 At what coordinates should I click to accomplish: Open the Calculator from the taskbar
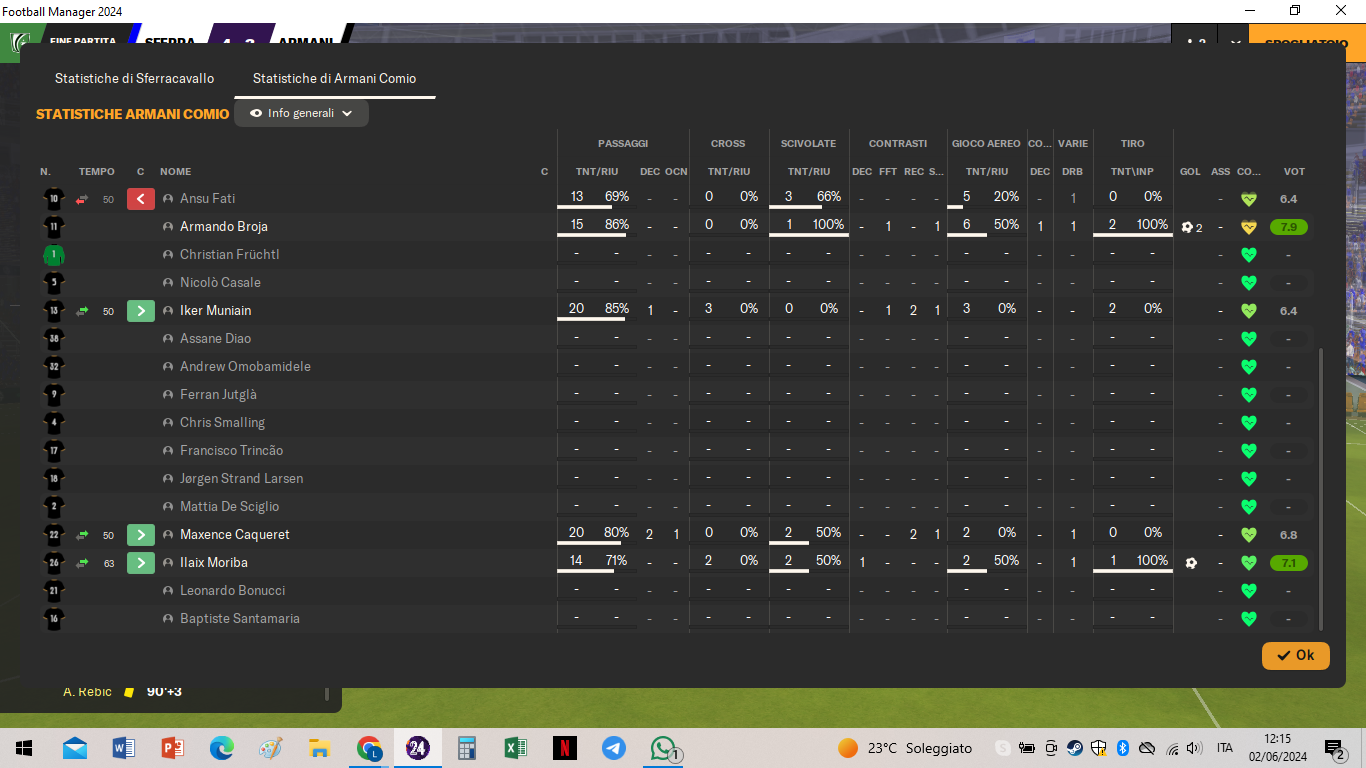tap(467, 748)
